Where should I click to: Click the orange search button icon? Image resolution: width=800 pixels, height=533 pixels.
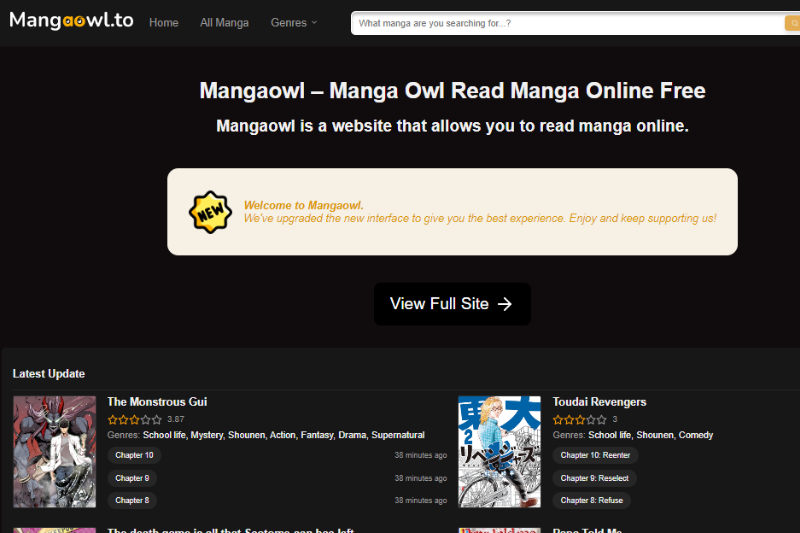[793, 23]
